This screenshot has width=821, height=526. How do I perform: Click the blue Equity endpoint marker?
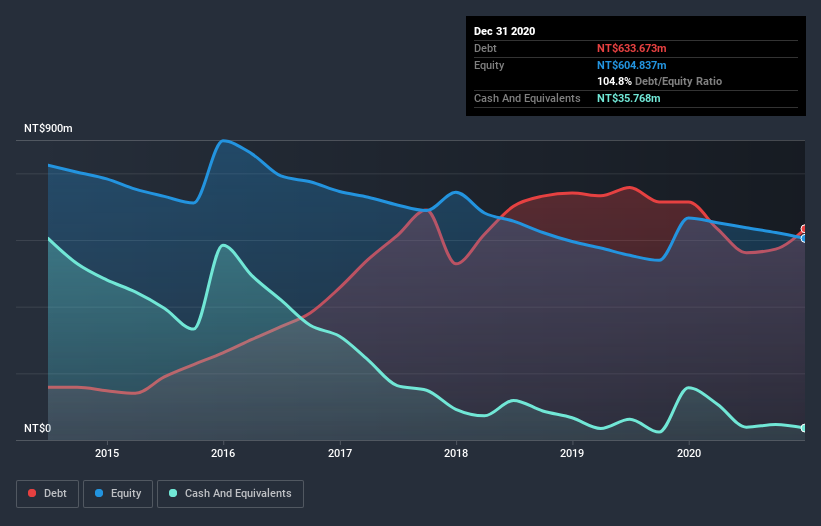804,238
